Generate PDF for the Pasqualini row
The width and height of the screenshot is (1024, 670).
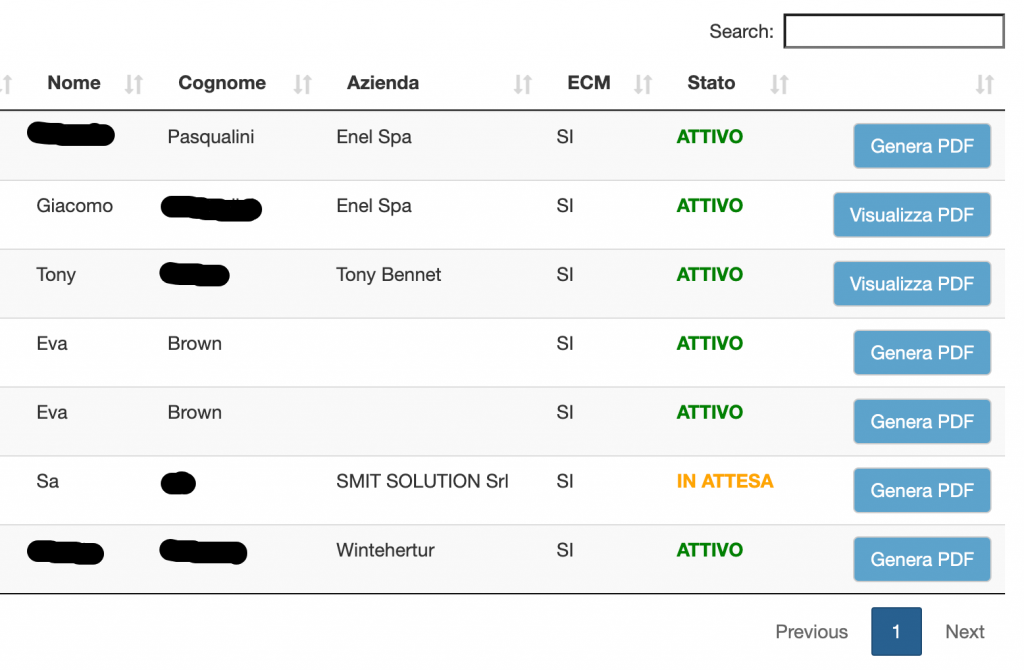click(921, 146)
